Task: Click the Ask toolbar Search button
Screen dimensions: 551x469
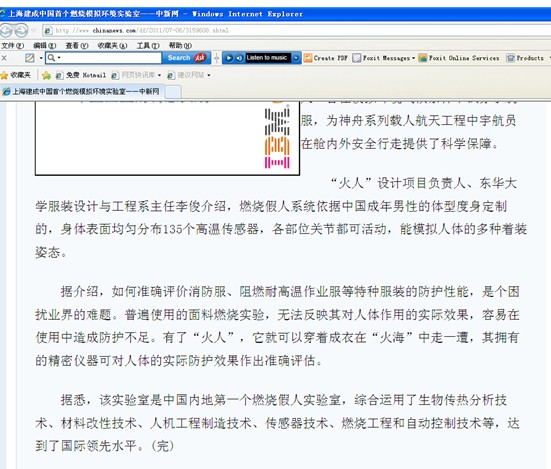Action: point(186,58)
